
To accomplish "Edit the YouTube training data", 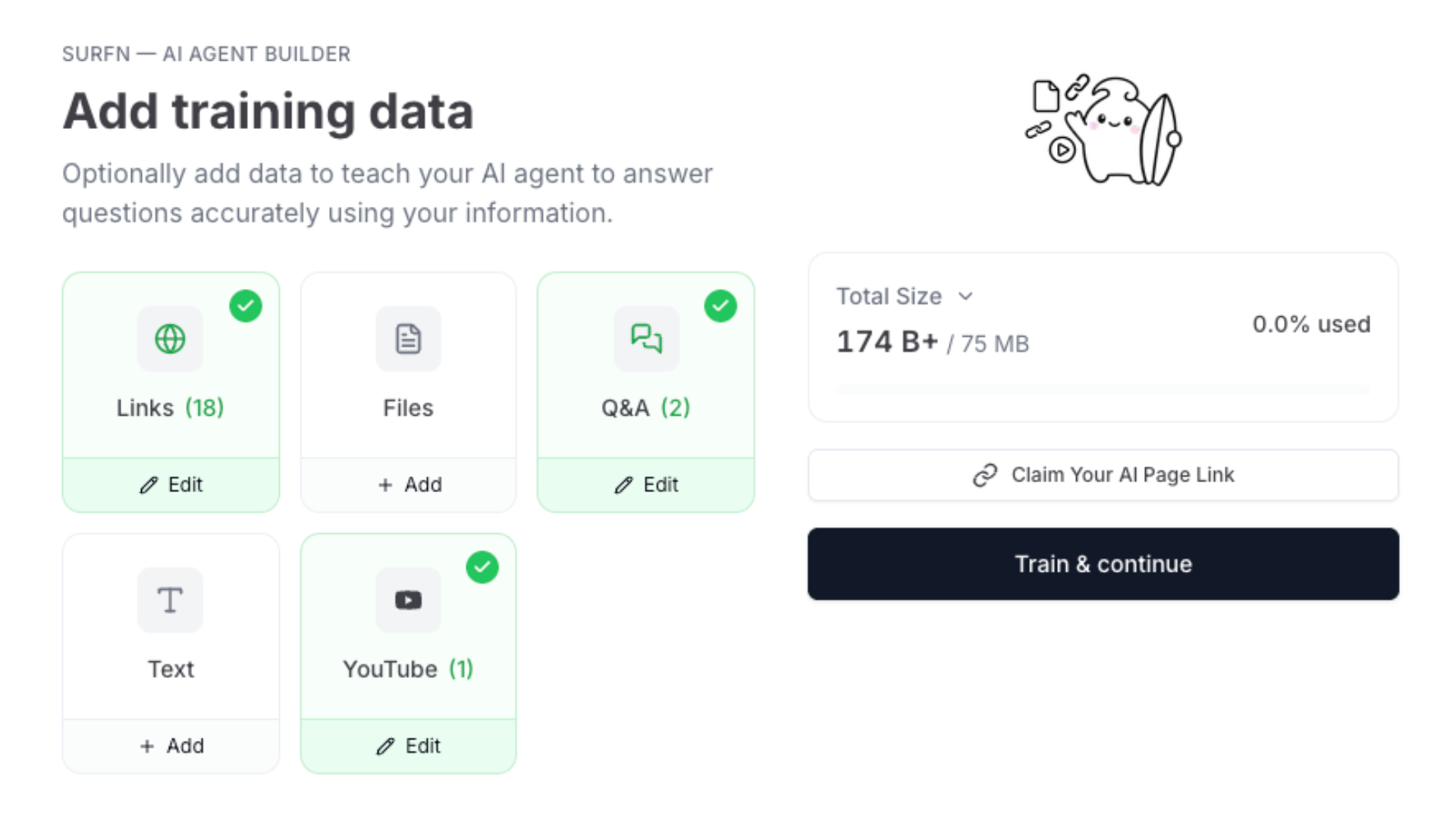I will (x=408, y=746).
